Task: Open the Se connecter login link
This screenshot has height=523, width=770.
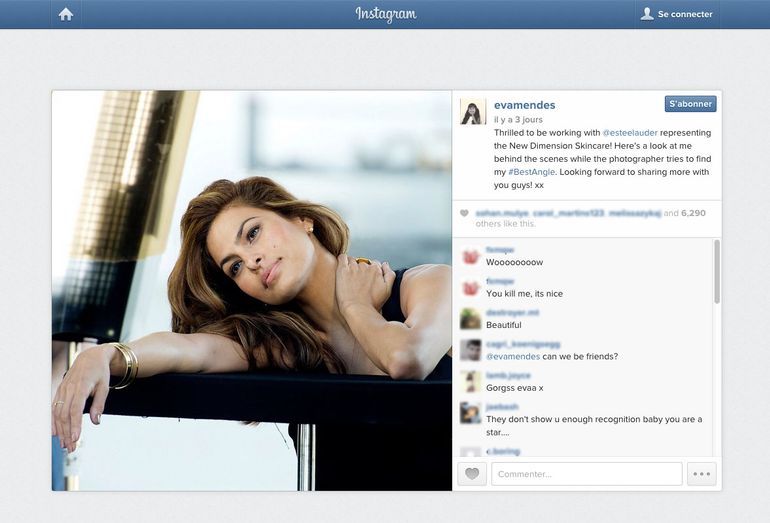Action: click(x=677, y=14)
